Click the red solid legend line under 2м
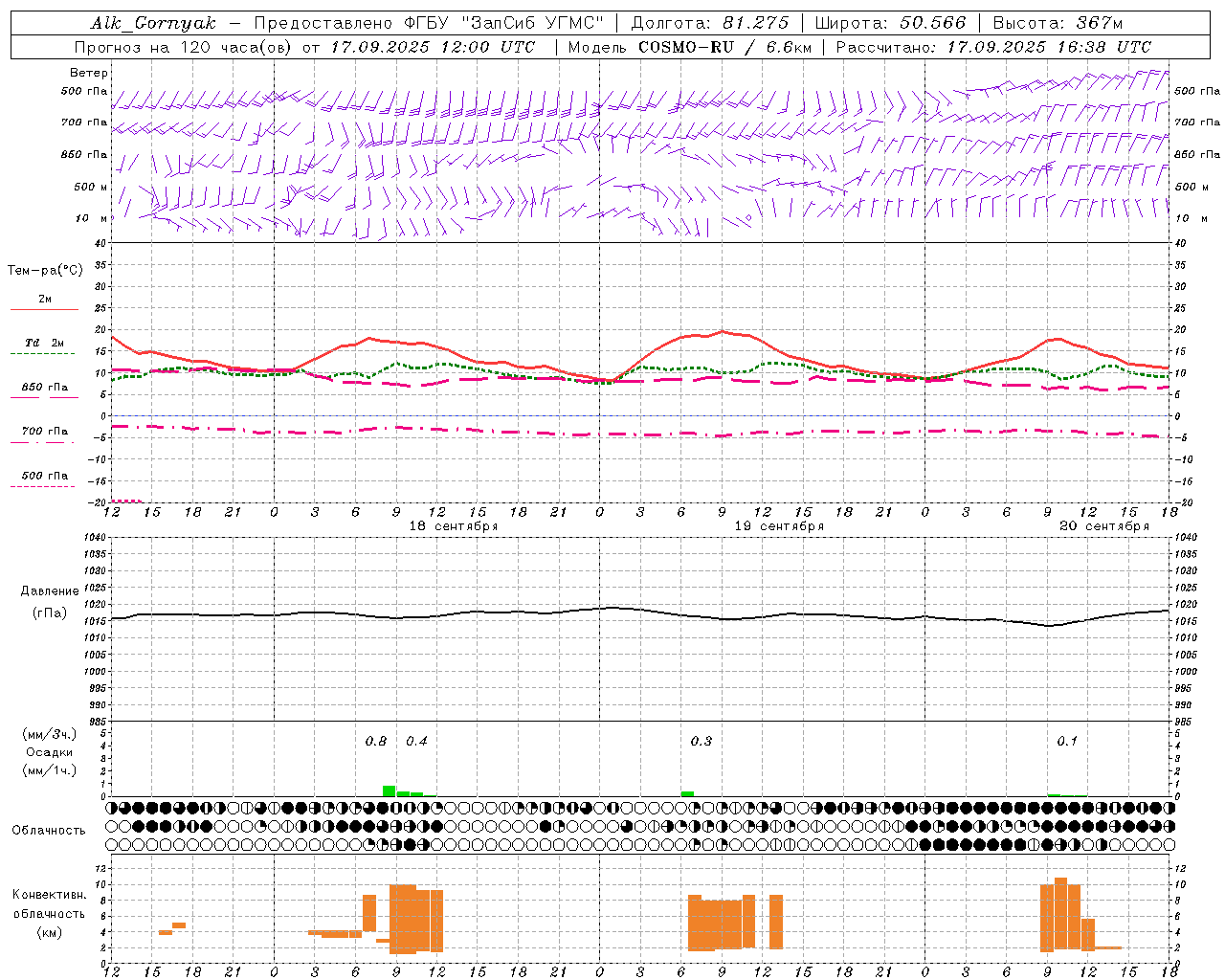The image size is (1225, 980). pyautogui.click(x=44, y=309)
